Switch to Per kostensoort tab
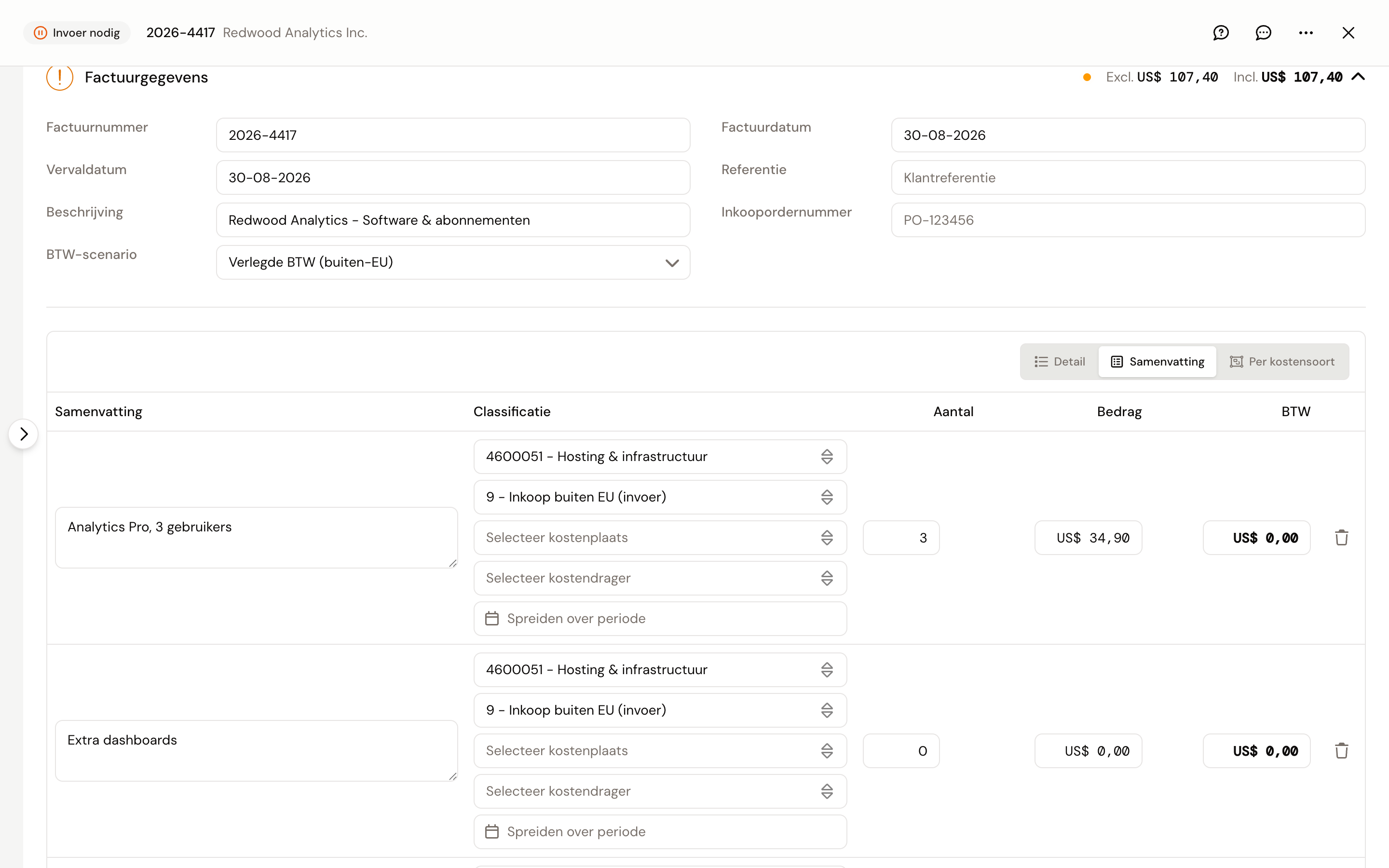Image resolution: width=1389 pixels, height=868 pixels. (1282, 362)
